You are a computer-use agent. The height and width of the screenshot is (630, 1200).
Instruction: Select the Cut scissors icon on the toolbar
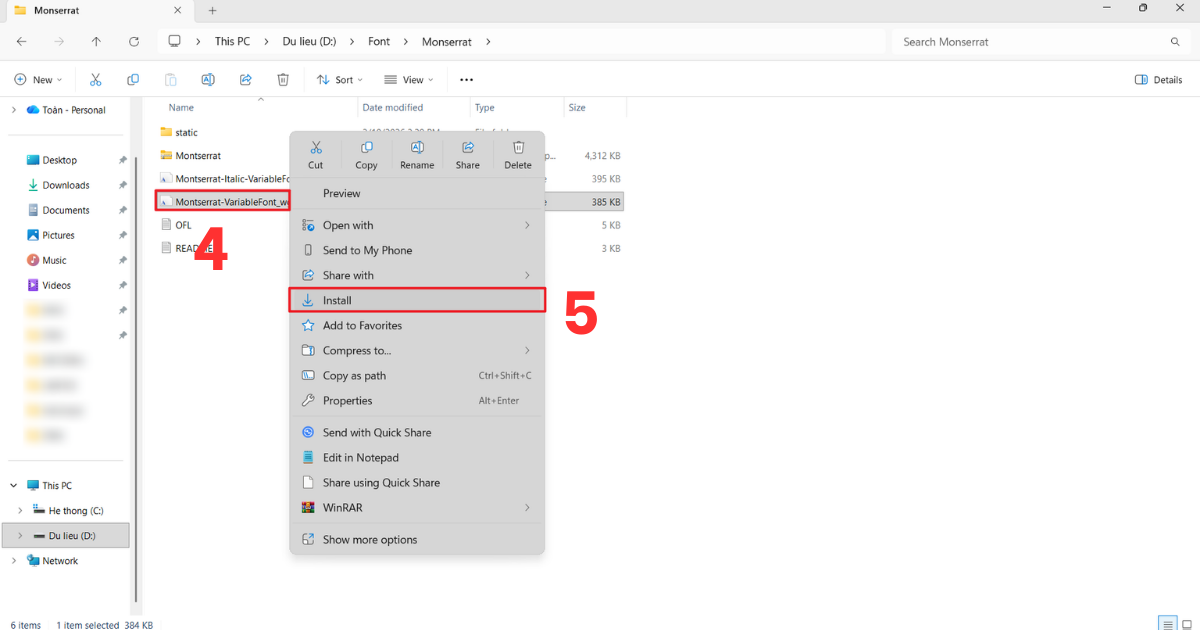point(96,79)
